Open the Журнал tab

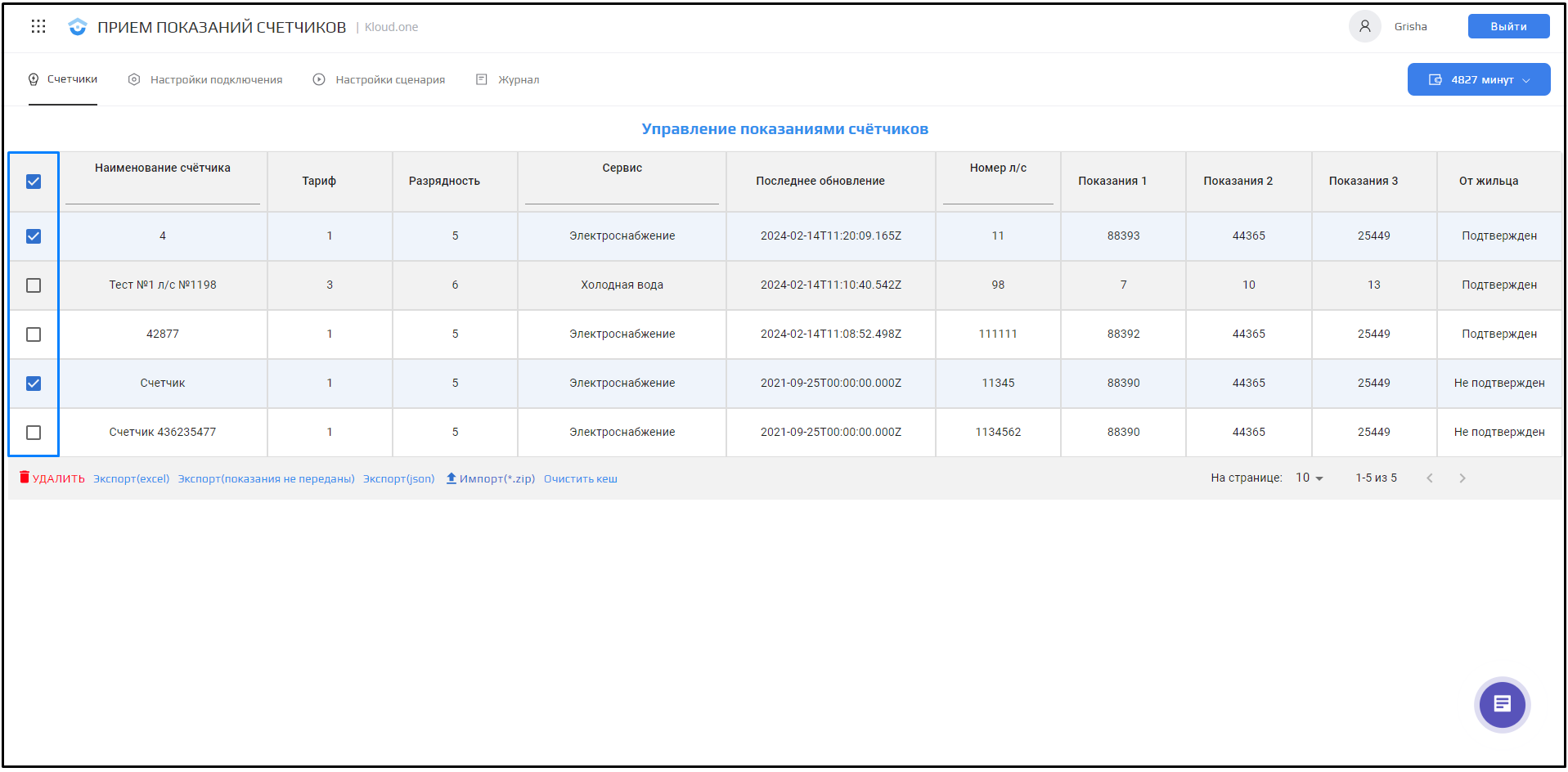click(x=508, y=79)
